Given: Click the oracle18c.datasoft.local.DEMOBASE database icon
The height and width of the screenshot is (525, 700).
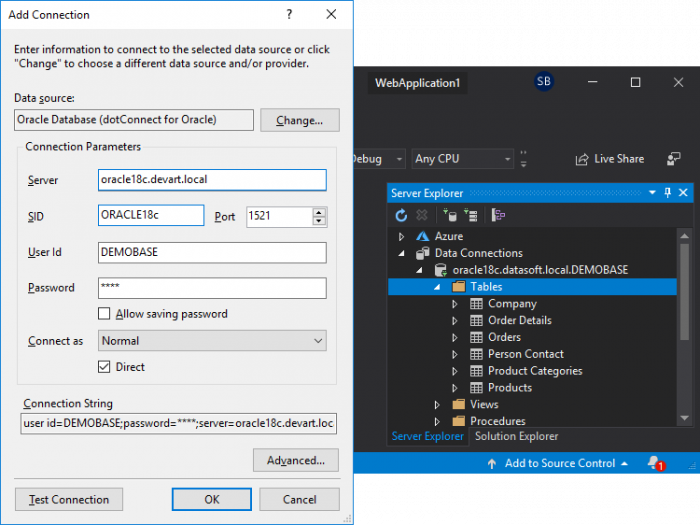Looking at the screenshot, I should point(441,270).
